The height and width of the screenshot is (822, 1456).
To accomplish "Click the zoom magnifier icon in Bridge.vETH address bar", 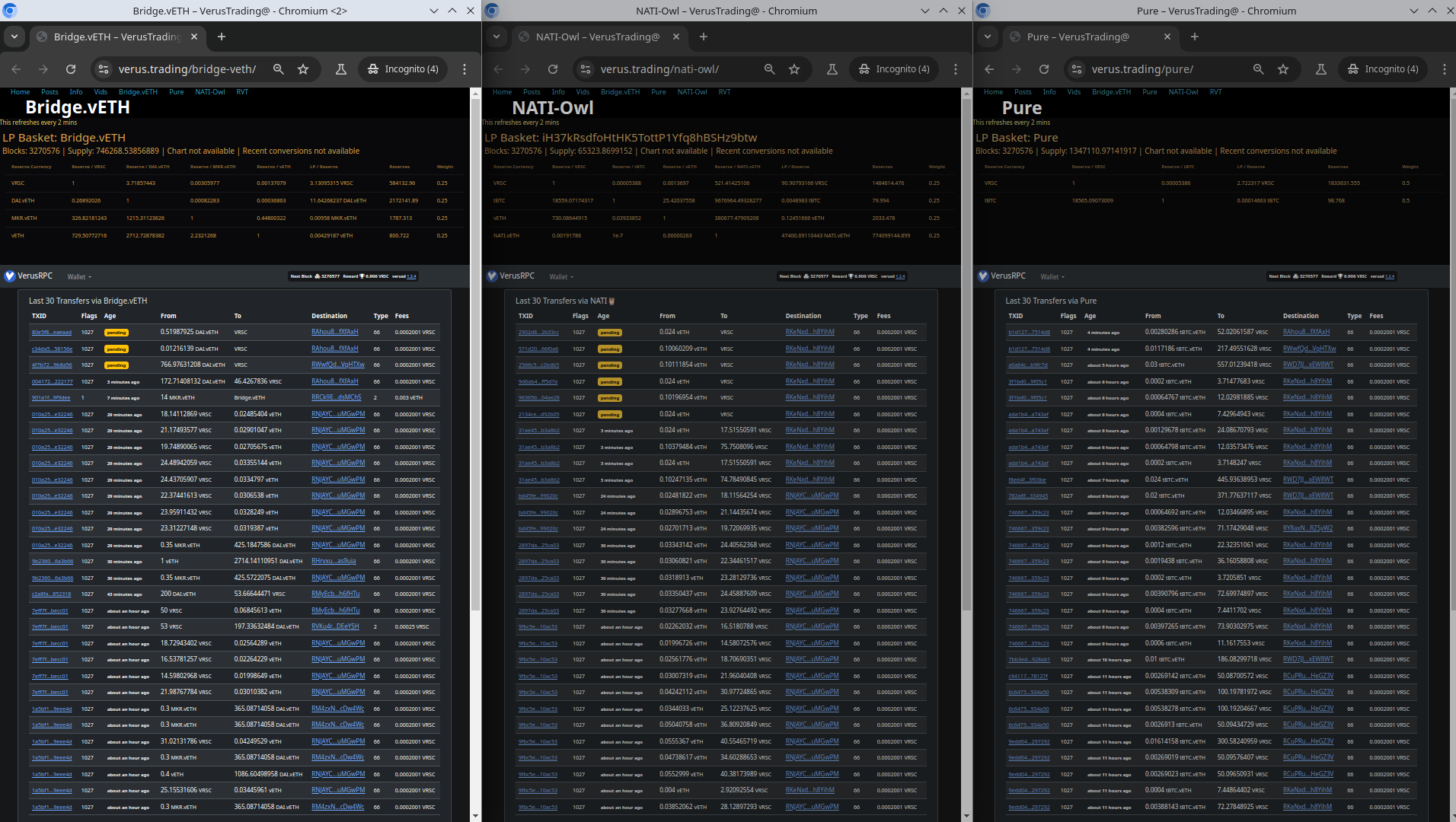I will [x=279, y=68].
